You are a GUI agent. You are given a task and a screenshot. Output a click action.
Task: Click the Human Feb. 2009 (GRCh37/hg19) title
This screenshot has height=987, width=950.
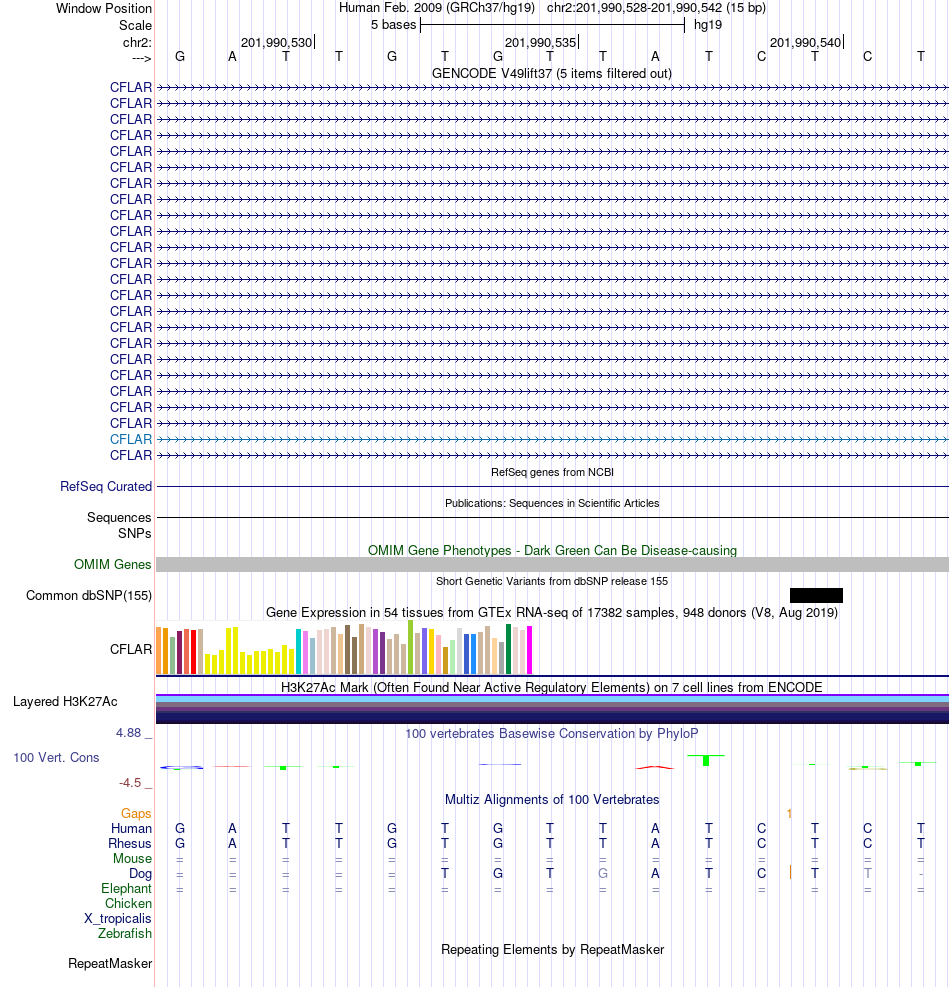pos(437,8)
